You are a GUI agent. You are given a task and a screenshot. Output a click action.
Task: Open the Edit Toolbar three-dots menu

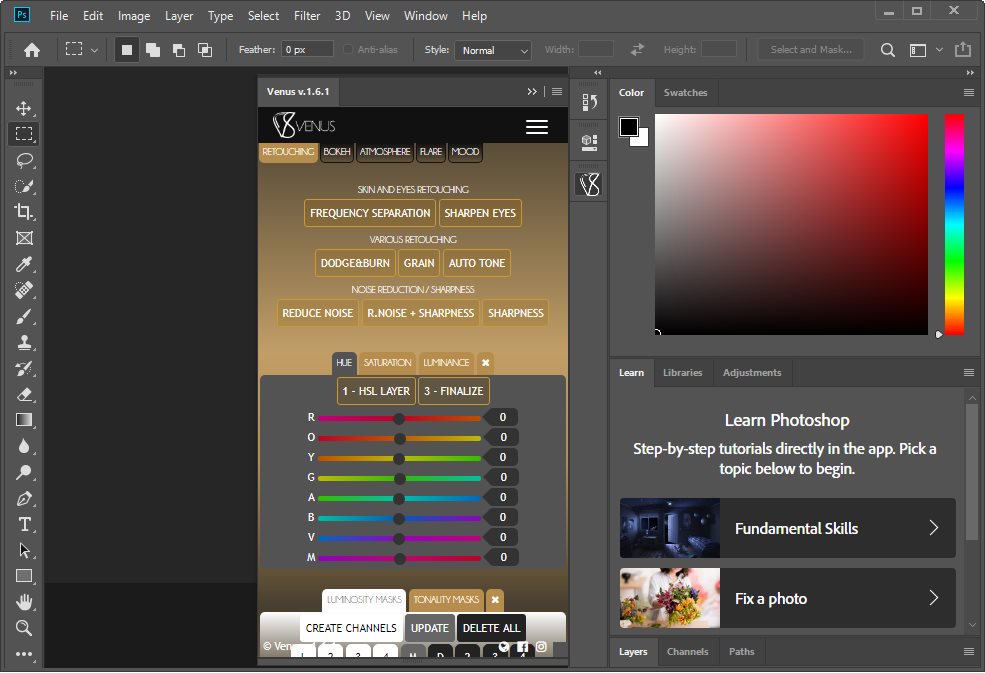pyautogui.click(x=24, y=654)
